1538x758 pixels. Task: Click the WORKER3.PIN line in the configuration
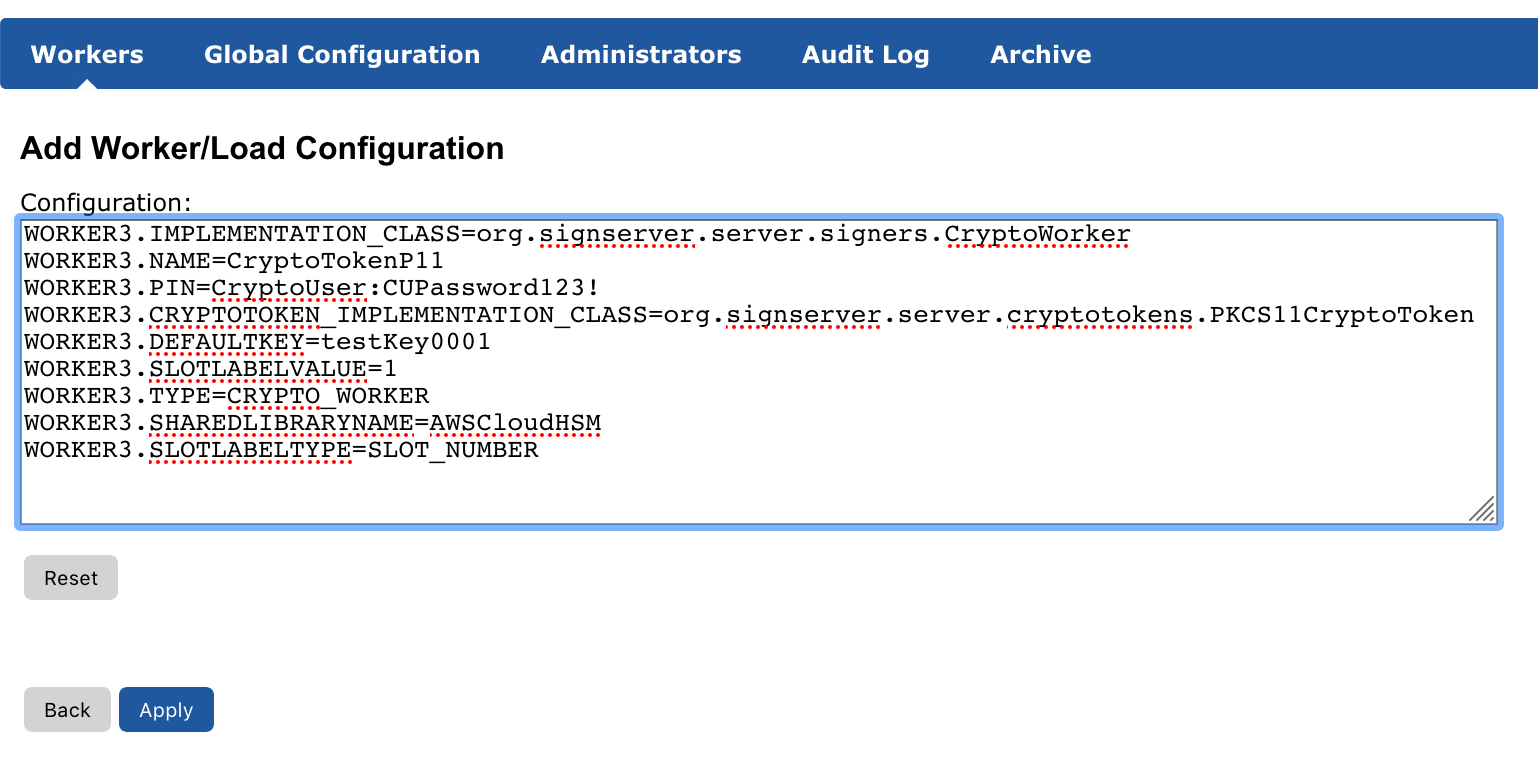tap(311, 289)
